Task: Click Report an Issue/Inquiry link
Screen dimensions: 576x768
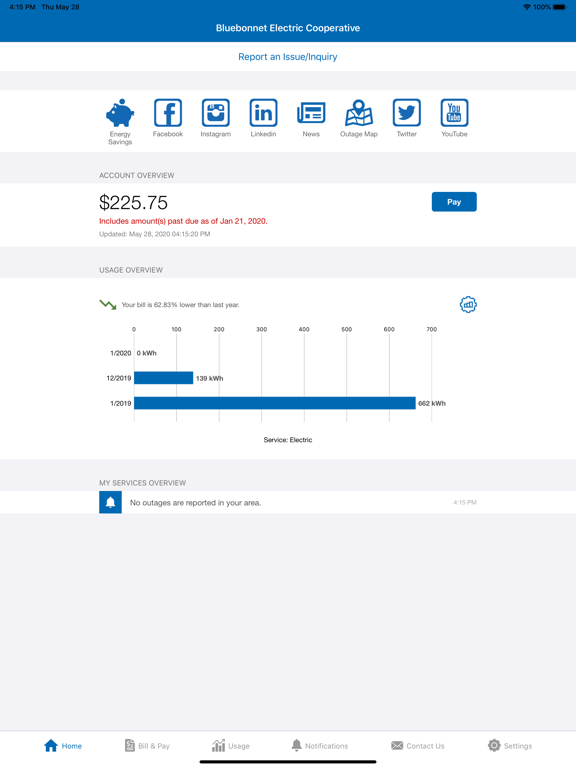Action: [288, 57]
